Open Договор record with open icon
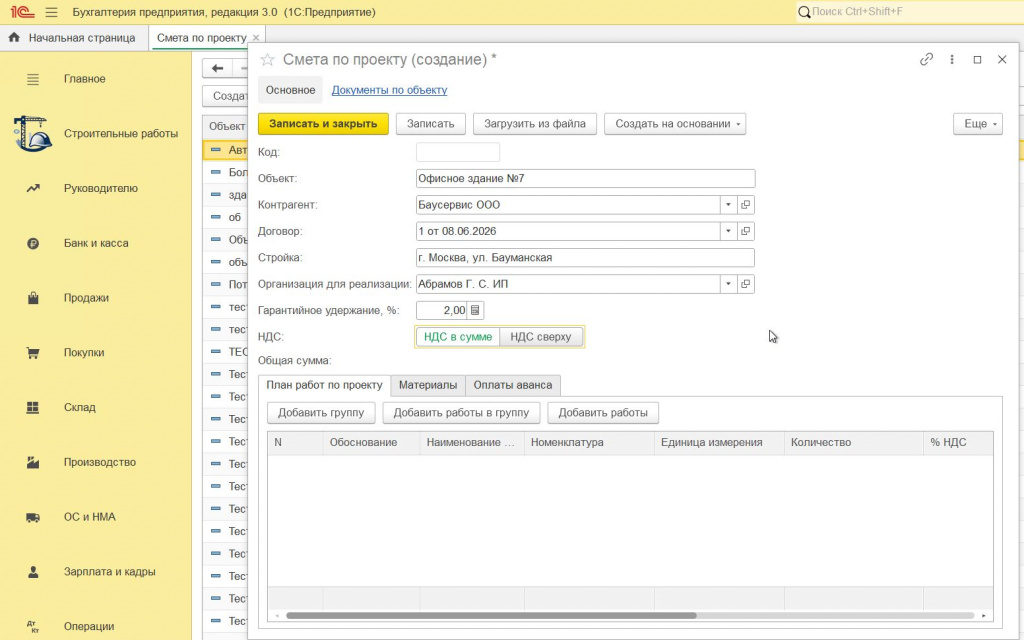The height and width of the screenshot is (640, 1024). (x=745, y=231)
